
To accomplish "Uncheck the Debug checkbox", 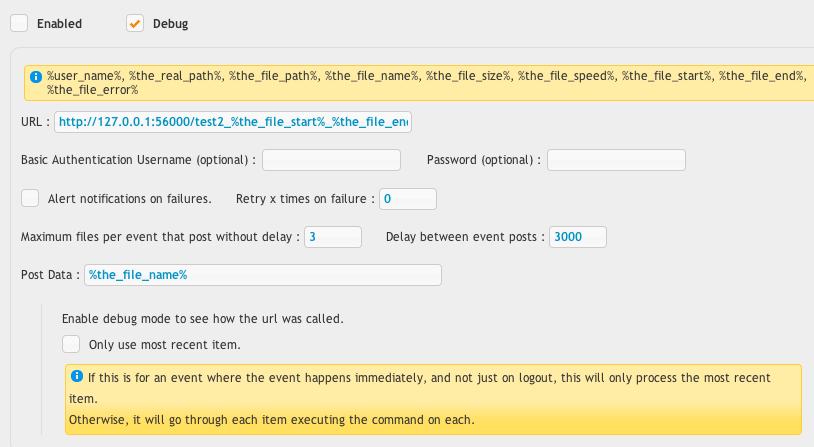I will pyautogui.click(x=135, y=23).
